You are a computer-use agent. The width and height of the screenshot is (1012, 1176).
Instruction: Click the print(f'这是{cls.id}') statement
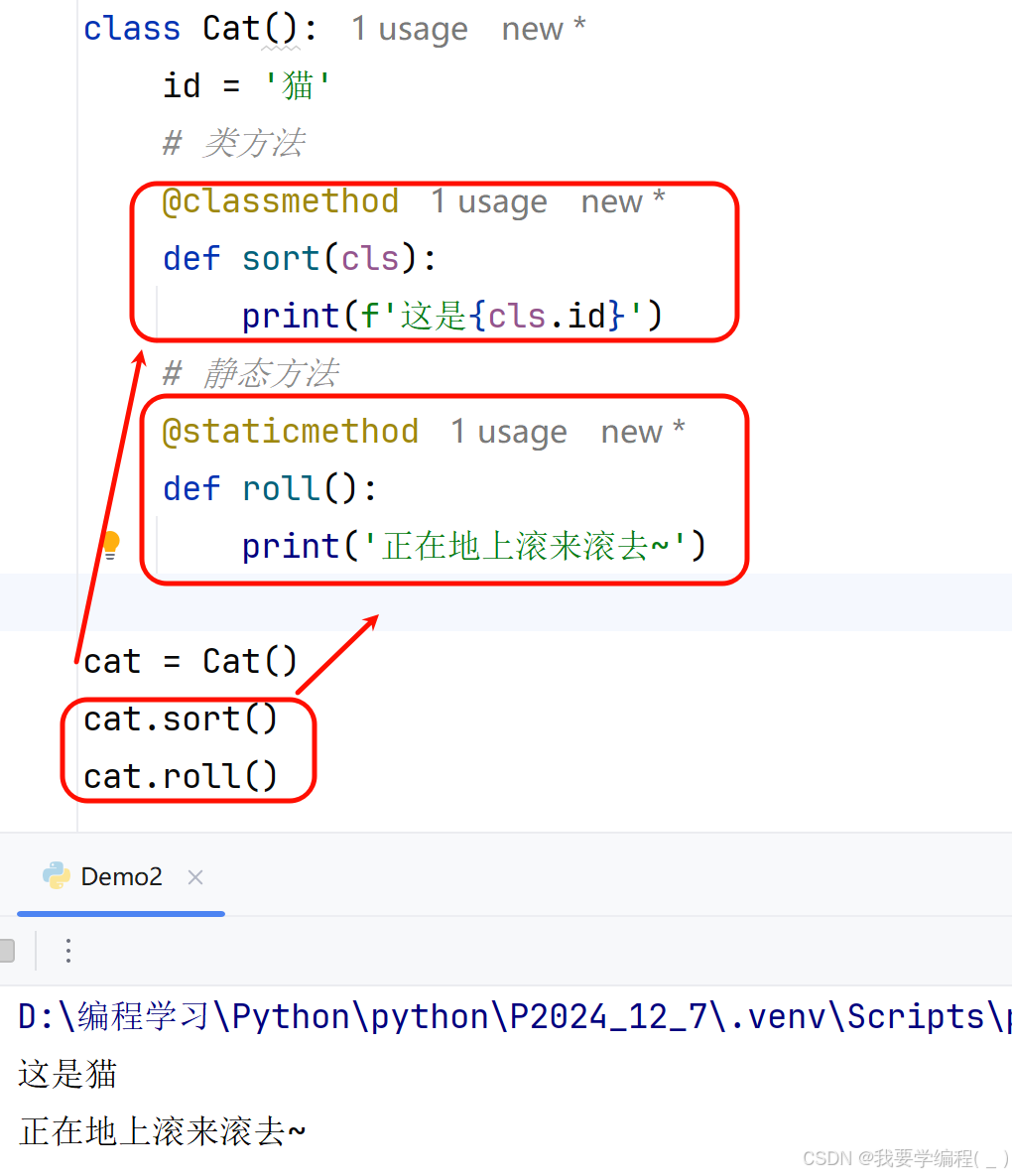coord(452,316)
